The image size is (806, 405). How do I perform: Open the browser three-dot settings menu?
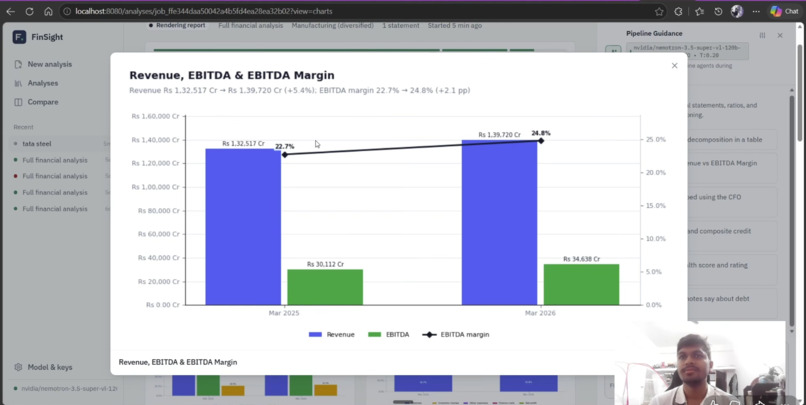756,11
